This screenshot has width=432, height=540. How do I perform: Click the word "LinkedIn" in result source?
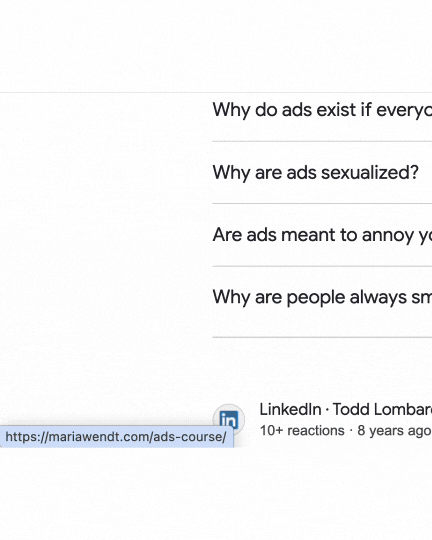(x=290, y=410)
